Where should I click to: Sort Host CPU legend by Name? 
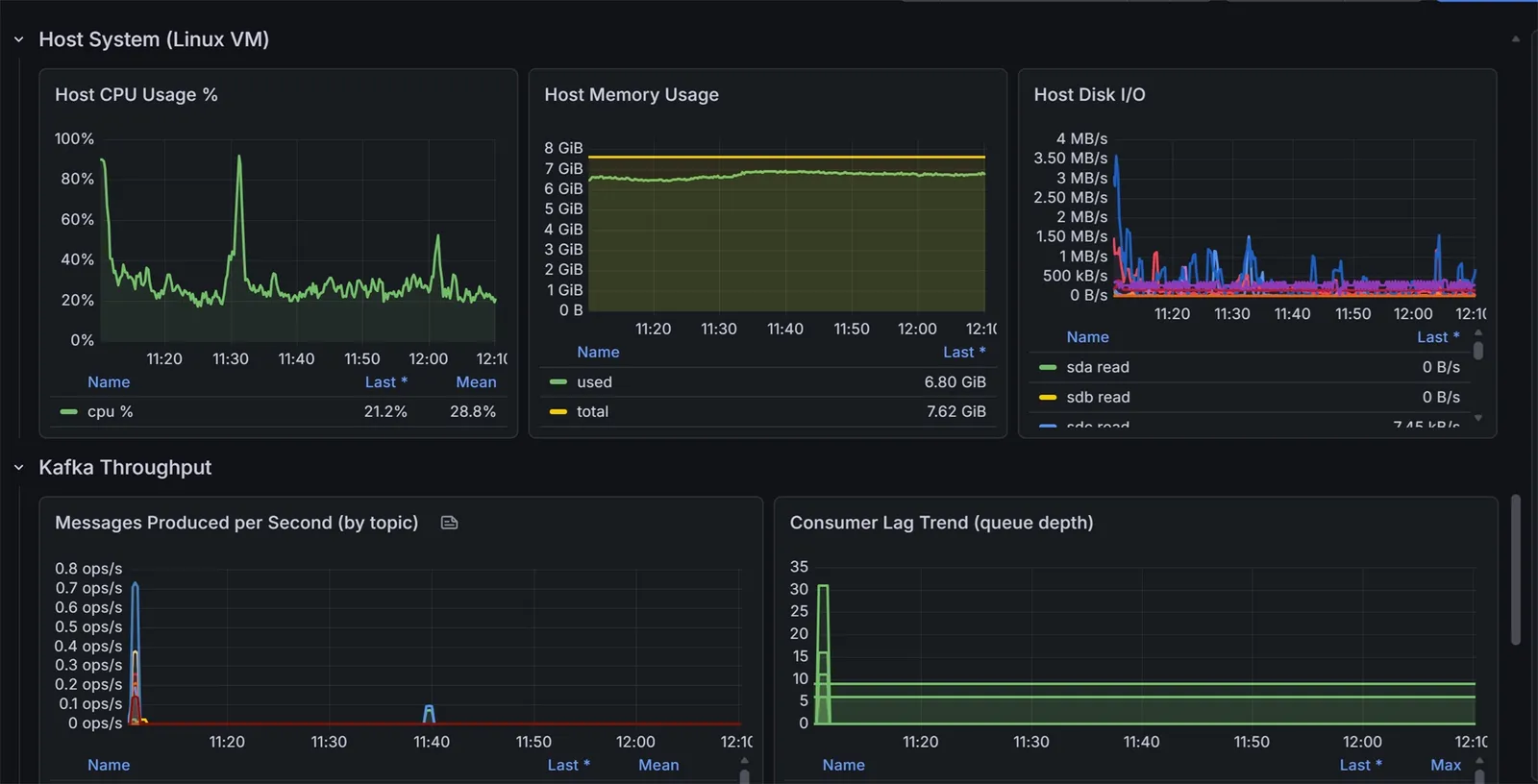(109, 382)
